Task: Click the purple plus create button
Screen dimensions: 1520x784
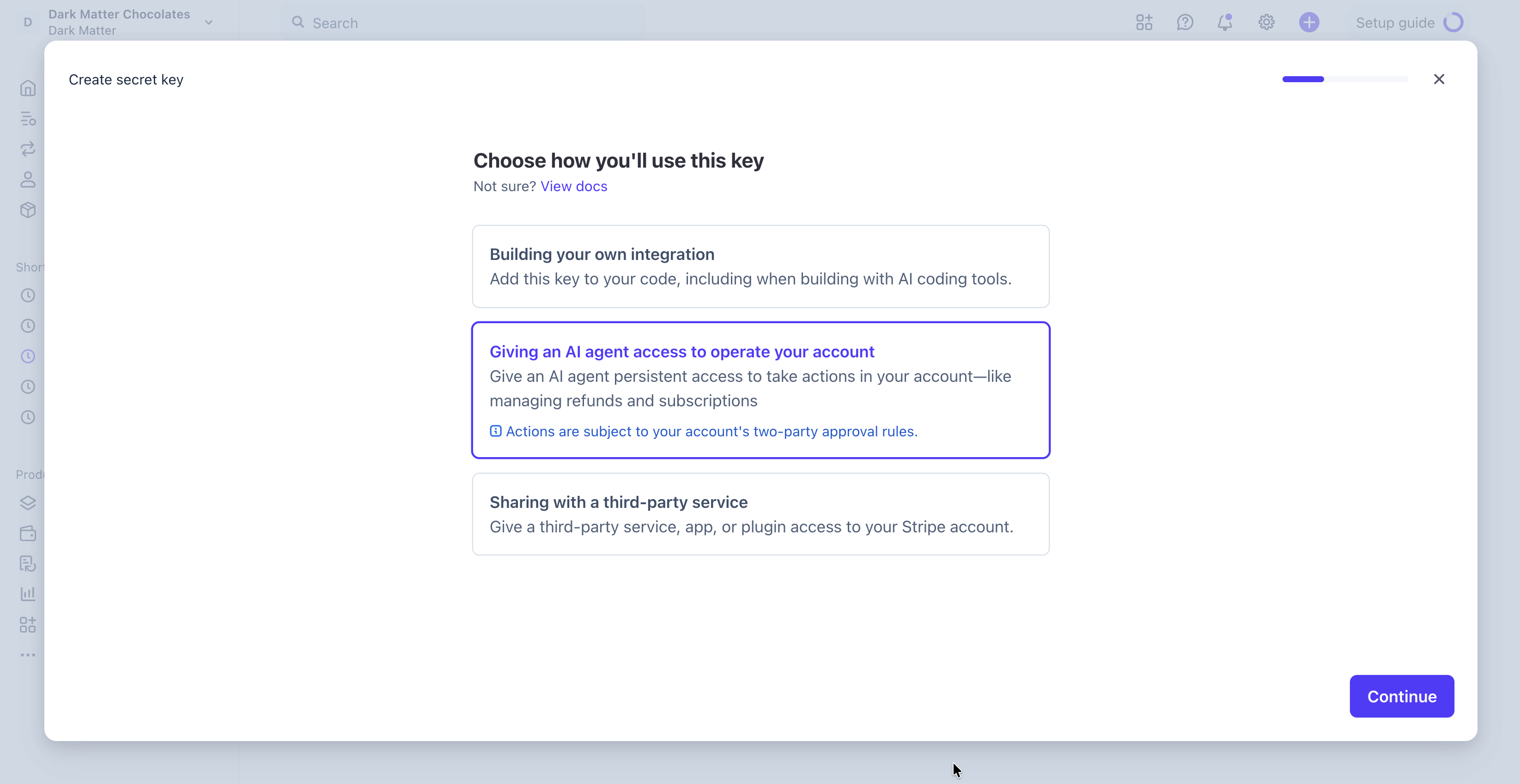Action: coord(1309,23)
